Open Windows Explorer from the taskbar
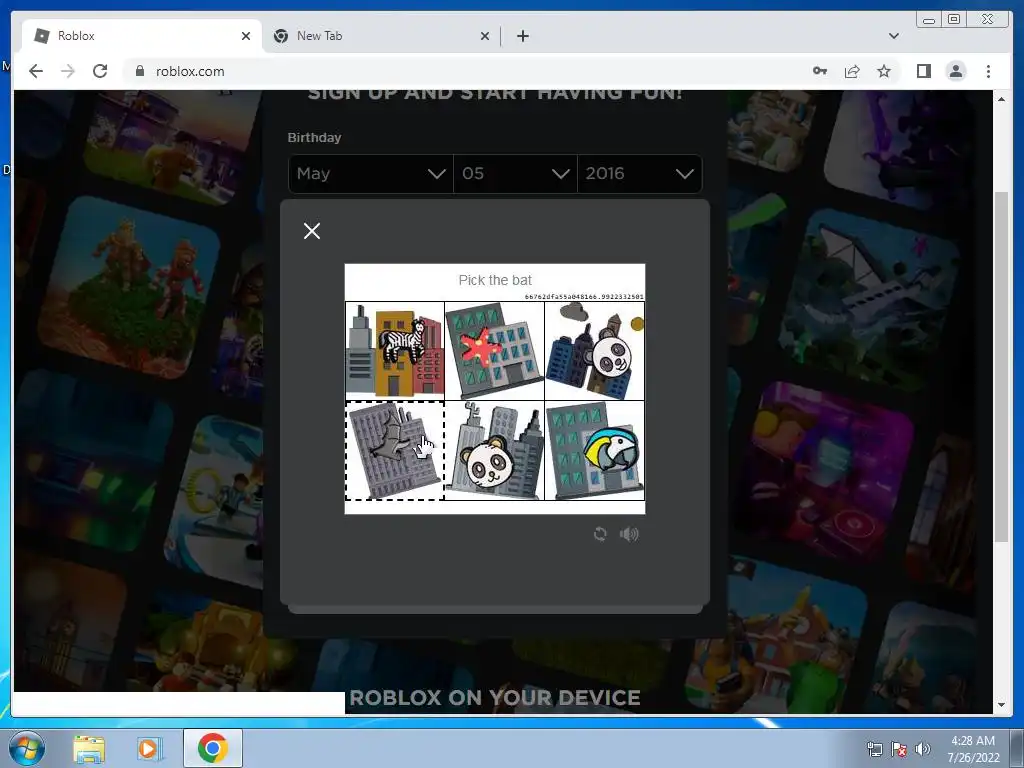The width and height of the screenshot is (1024, 768). pyautogui.click(x=89, y=748)
